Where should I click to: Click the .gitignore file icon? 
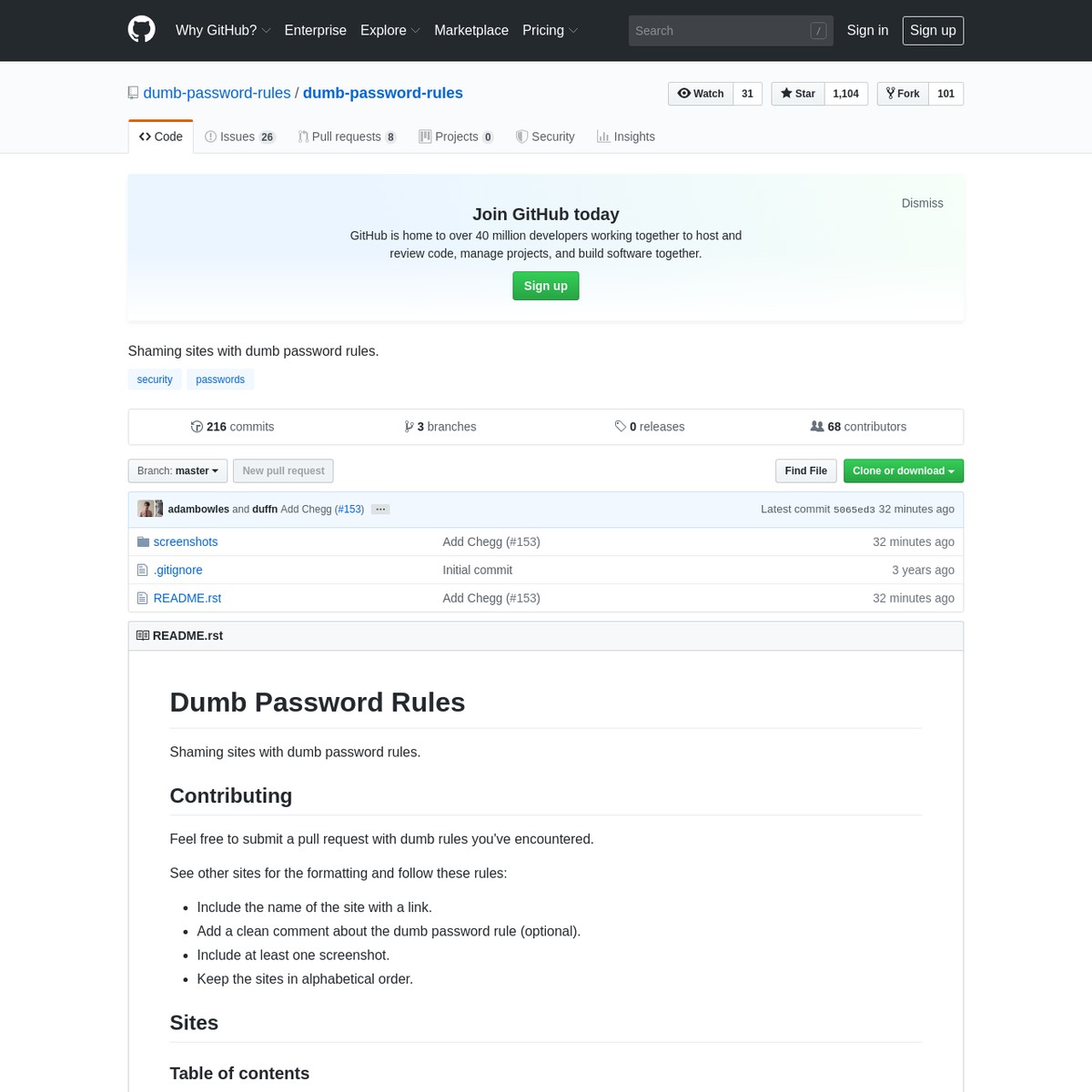pos(142,570)
